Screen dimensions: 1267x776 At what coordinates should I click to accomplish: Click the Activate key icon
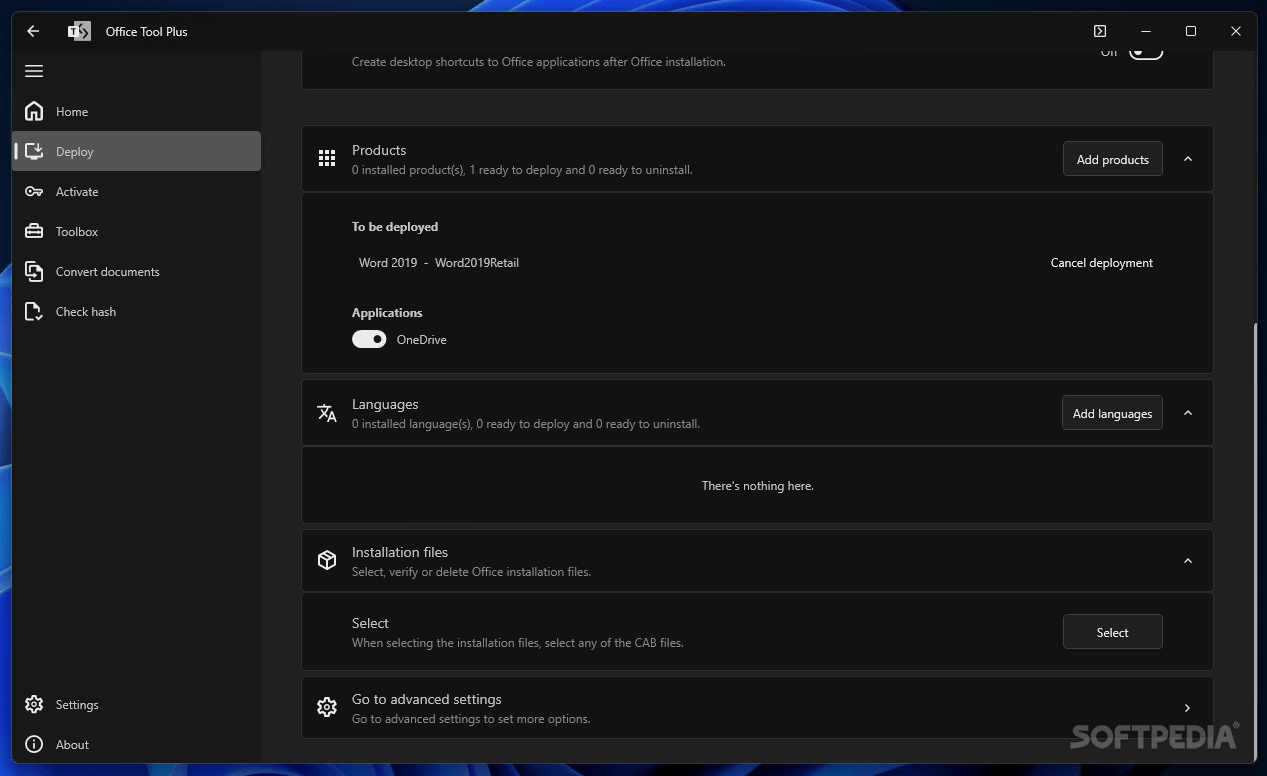pyautogui.click(x=34, y=191)
